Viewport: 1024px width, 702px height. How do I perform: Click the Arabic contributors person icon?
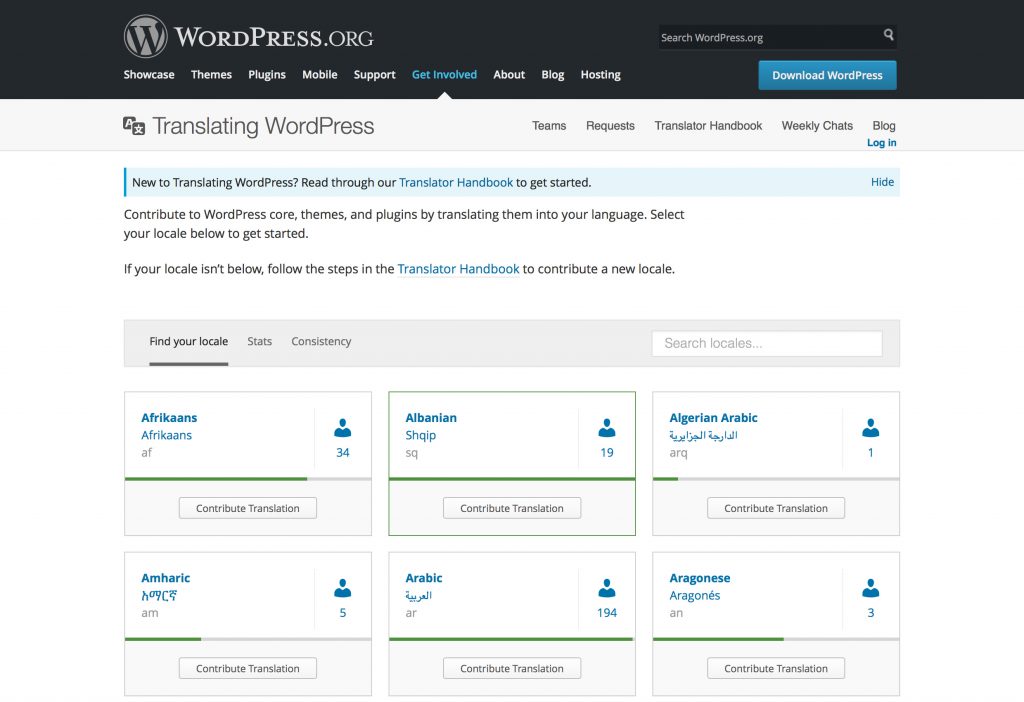tap(607, 588)
